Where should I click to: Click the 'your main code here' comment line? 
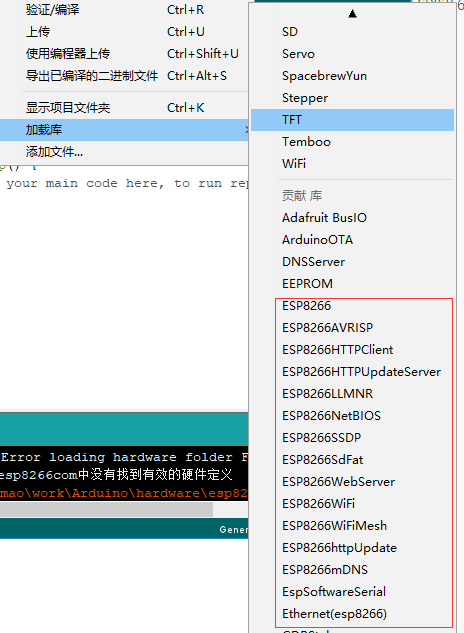(127, 184)
